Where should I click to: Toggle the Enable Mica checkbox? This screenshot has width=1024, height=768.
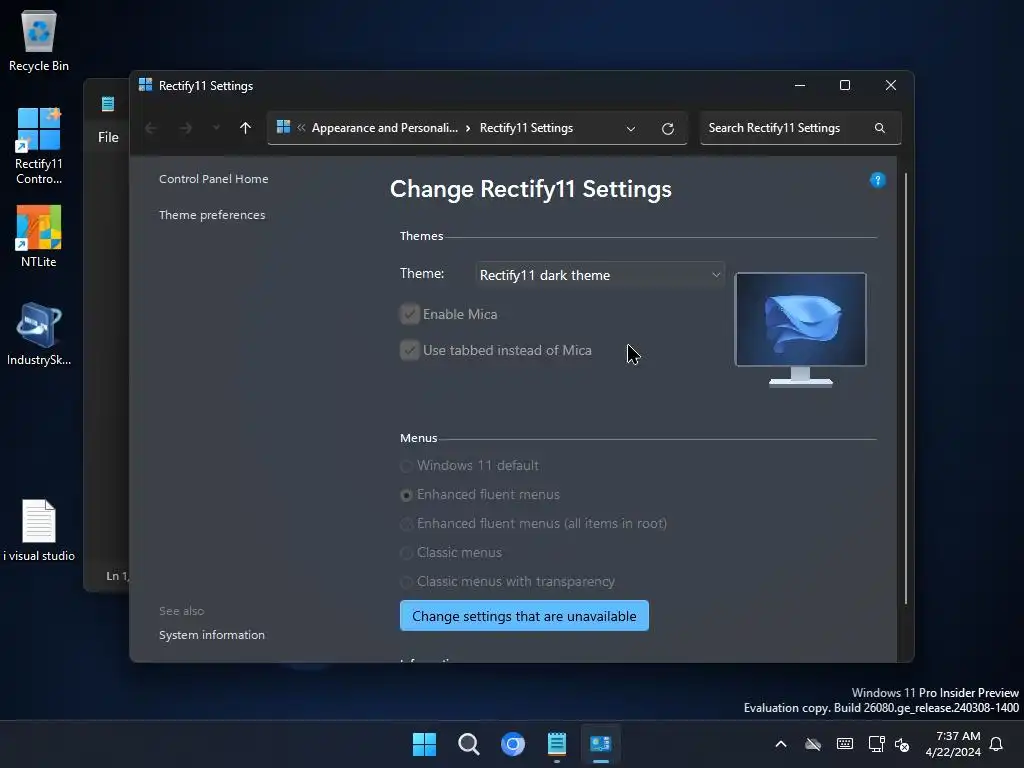pyautogui.click(x=409, y=314)
